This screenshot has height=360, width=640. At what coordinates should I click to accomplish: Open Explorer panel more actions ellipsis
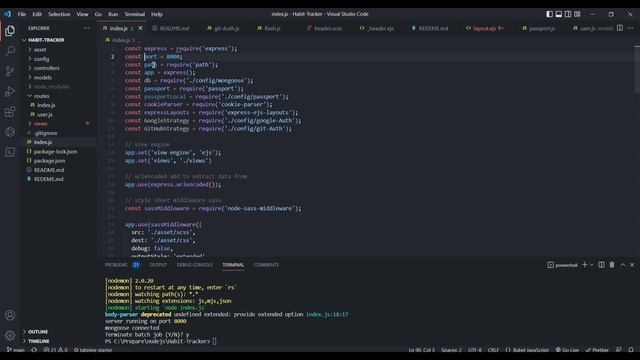tap(87, 28)
